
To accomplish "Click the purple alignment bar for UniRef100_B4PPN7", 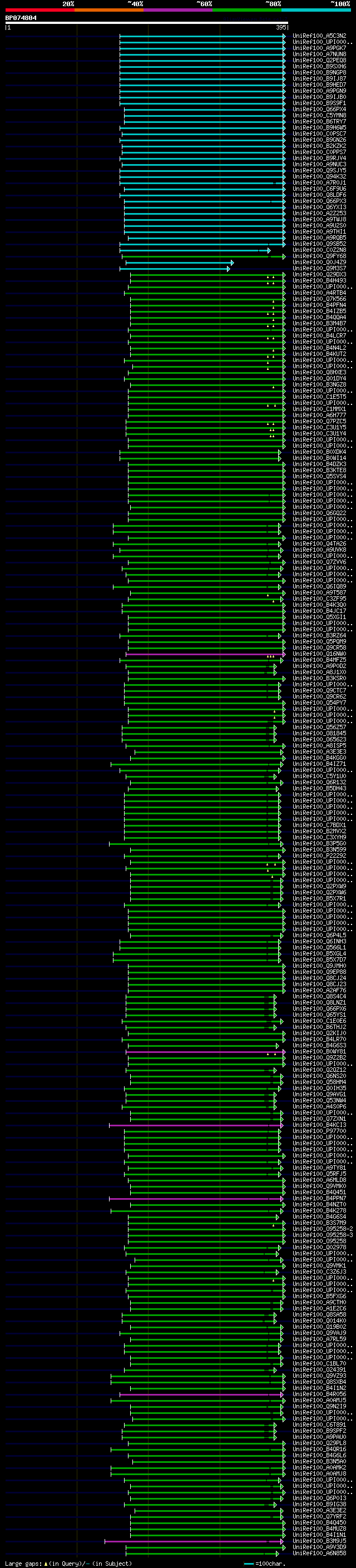I will coord(196,1199).
